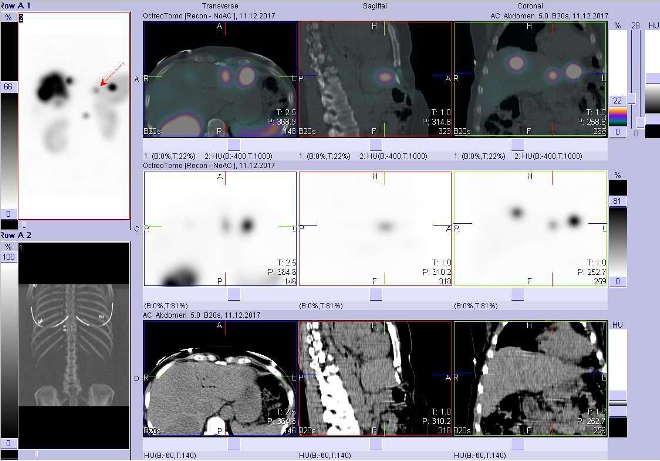Click the fused Coronal PET/CT view
Viewport: 660px width, 461px height.
point(530,80)
